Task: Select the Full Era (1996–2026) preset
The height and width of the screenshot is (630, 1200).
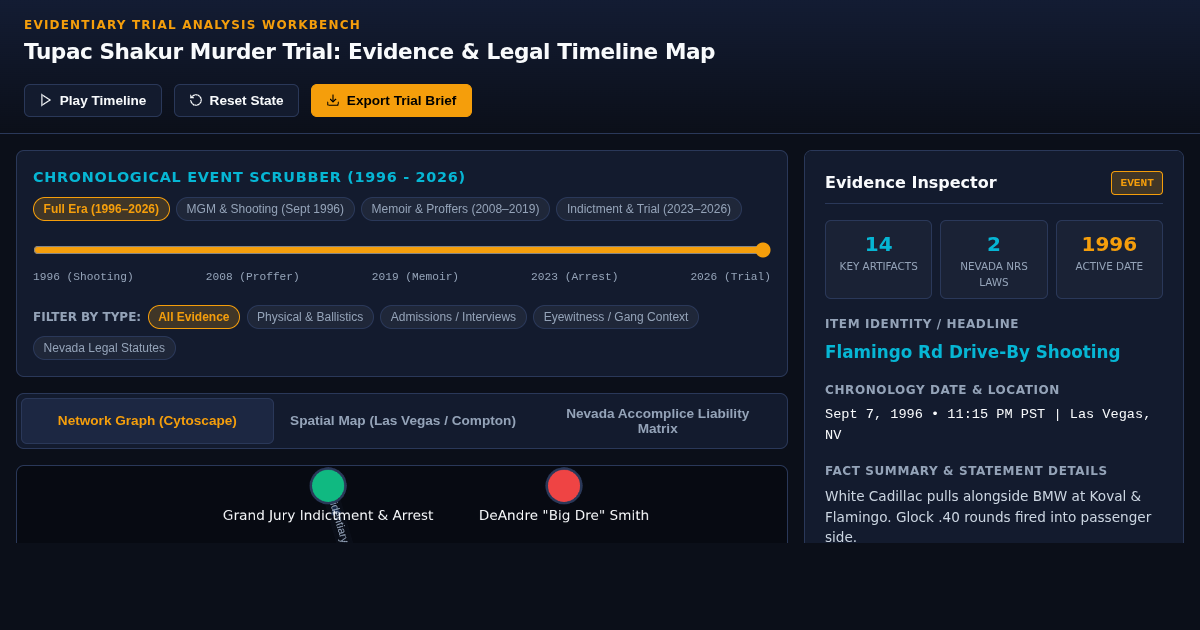Action: 101,209
